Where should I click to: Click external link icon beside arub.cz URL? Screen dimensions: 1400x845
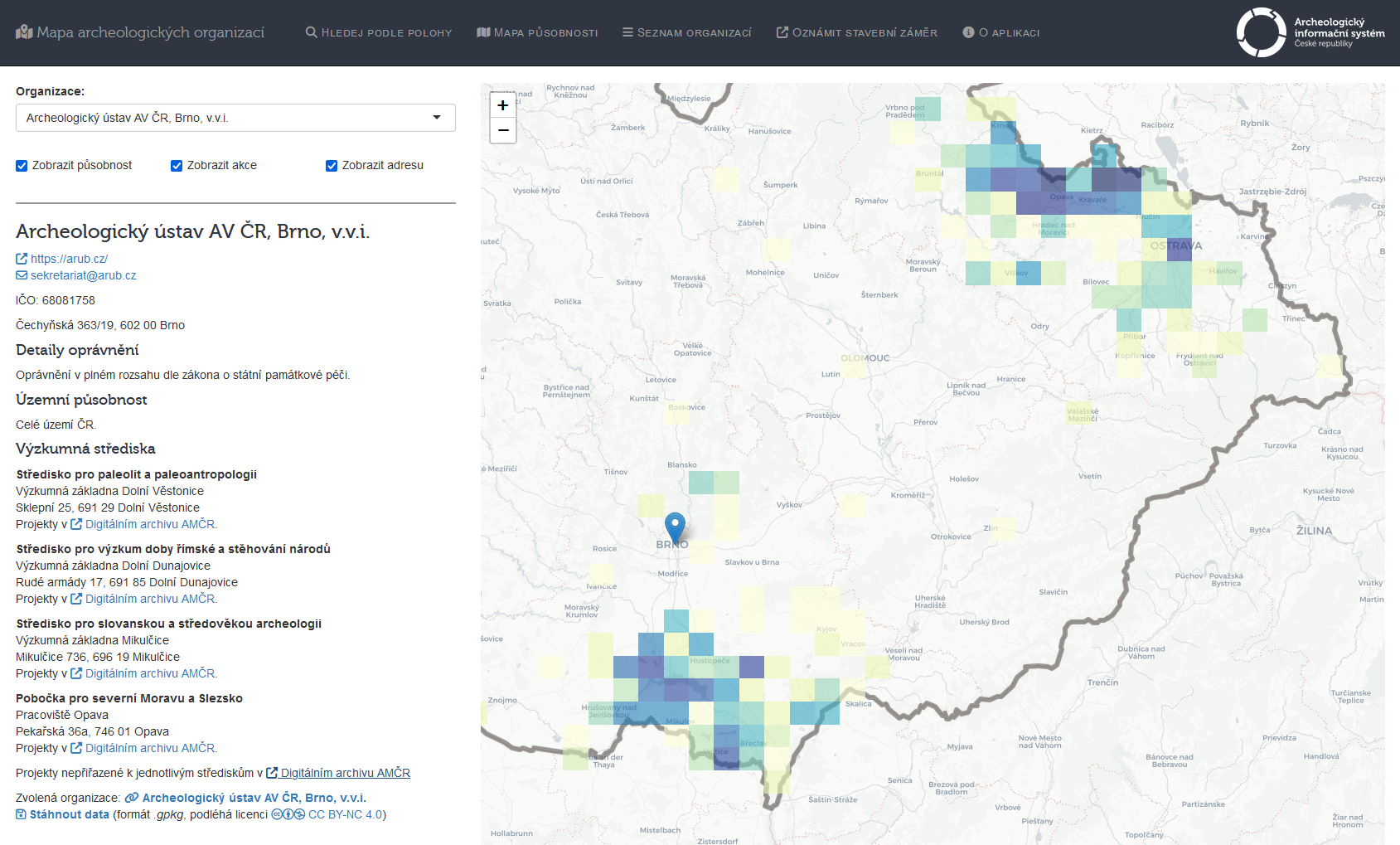[x=22, y=259]
